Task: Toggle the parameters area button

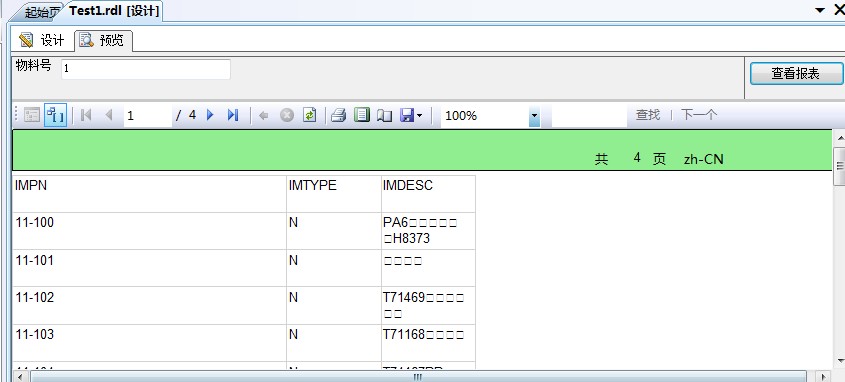Action: pyautogui.click(x=56, y=115)
